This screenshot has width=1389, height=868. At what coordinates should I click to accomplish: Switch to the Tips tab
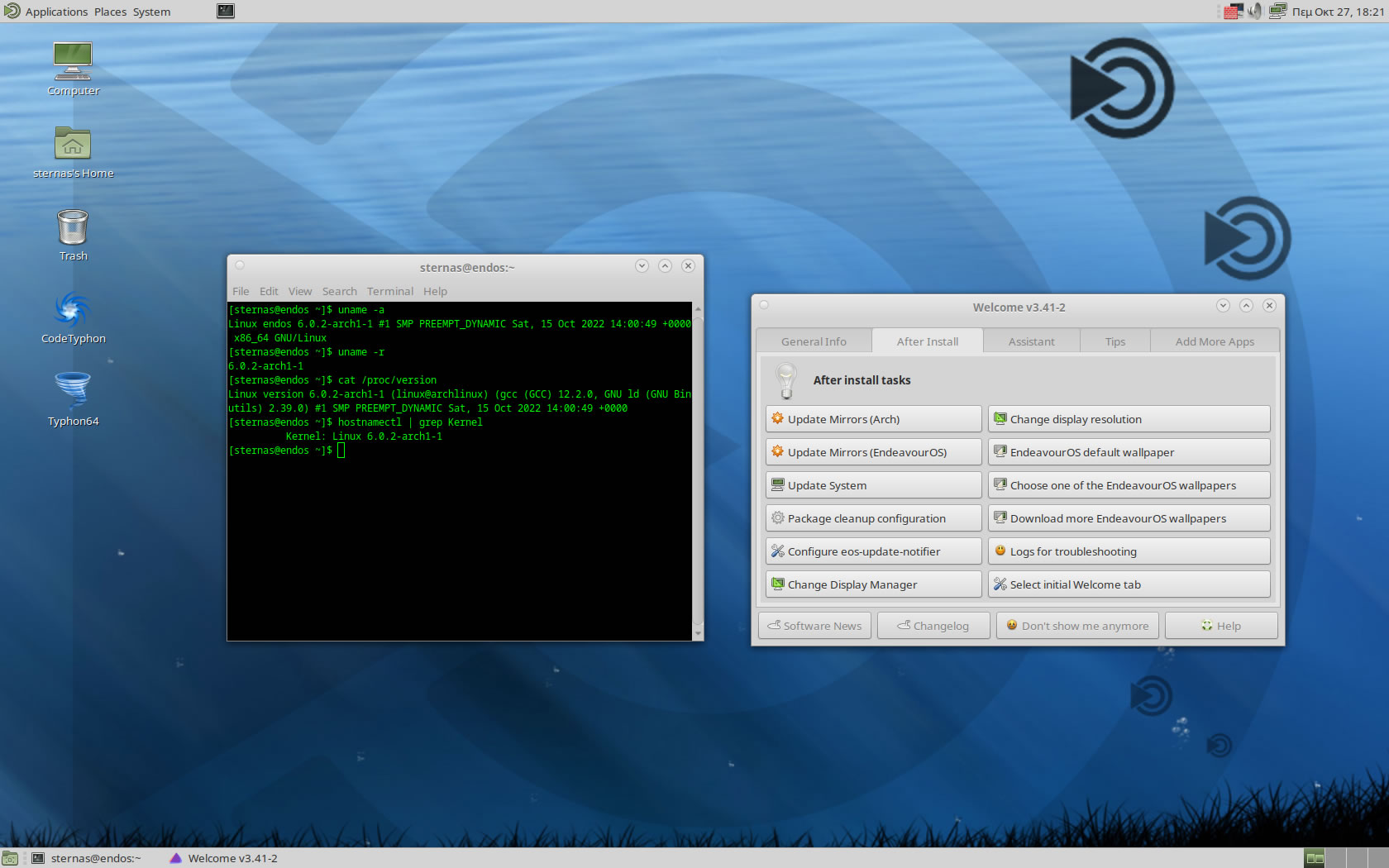click(1115, 341)
